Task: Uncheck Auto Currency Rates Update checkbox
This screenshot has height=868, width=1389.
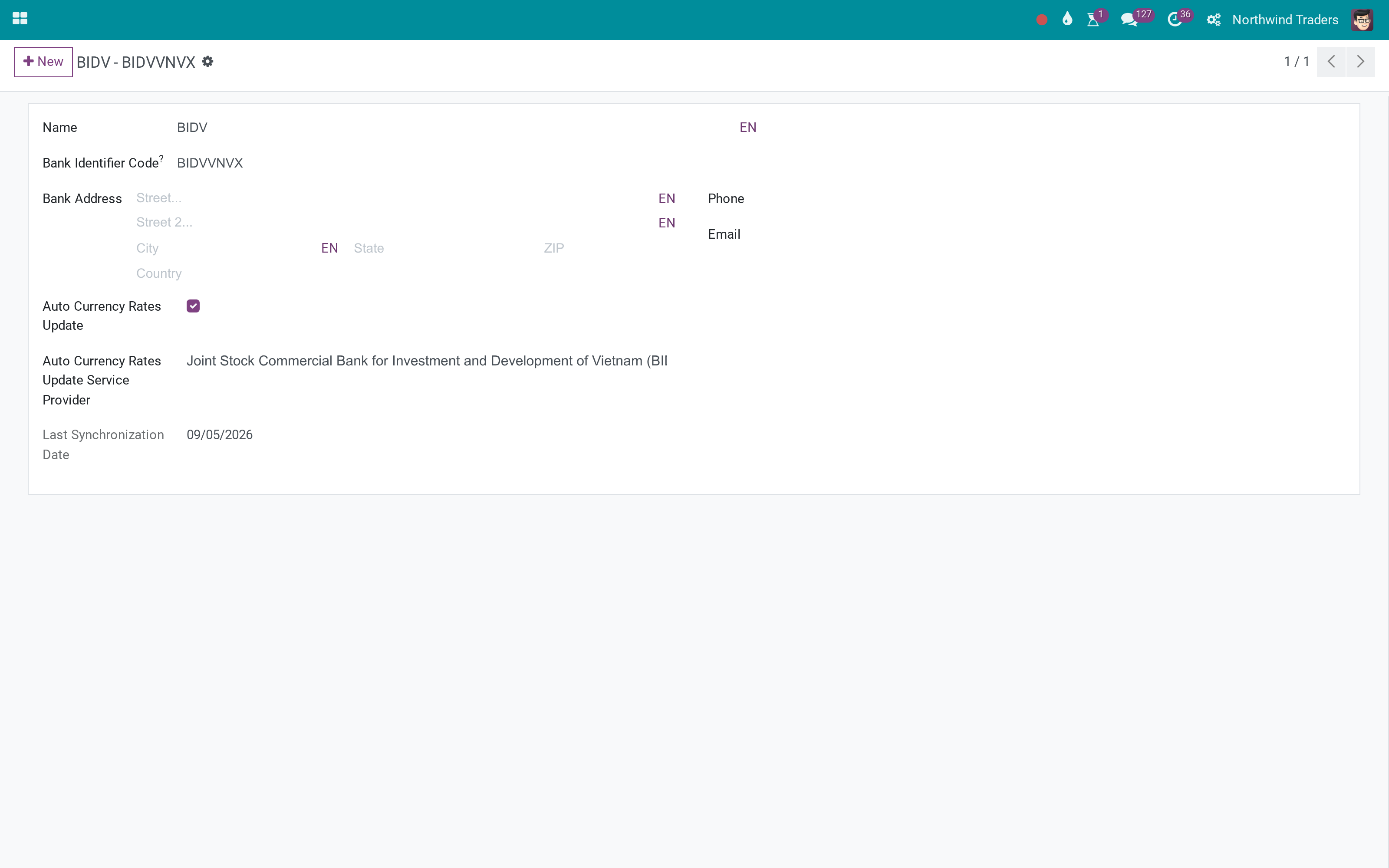Action: [193, 306]
